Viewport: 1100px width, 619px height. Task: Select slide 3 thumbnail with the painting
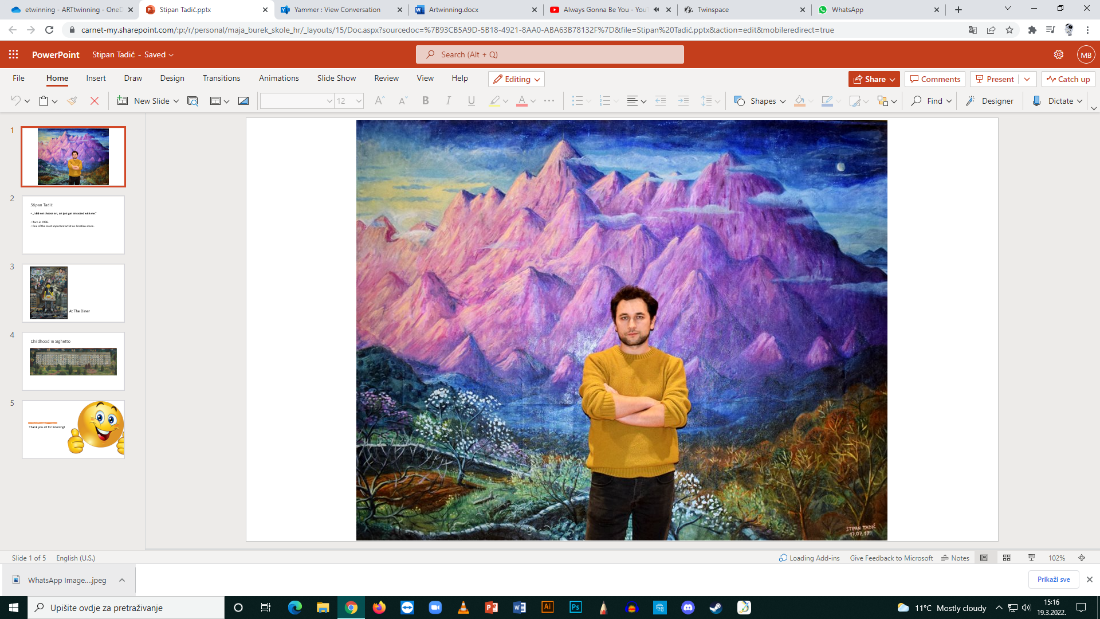(73, 293)
